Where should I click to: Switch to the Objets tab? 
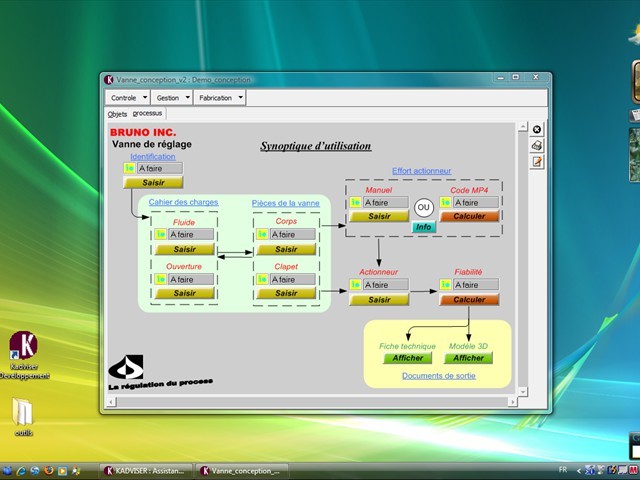pyautogui.click(x=117, y=114)
